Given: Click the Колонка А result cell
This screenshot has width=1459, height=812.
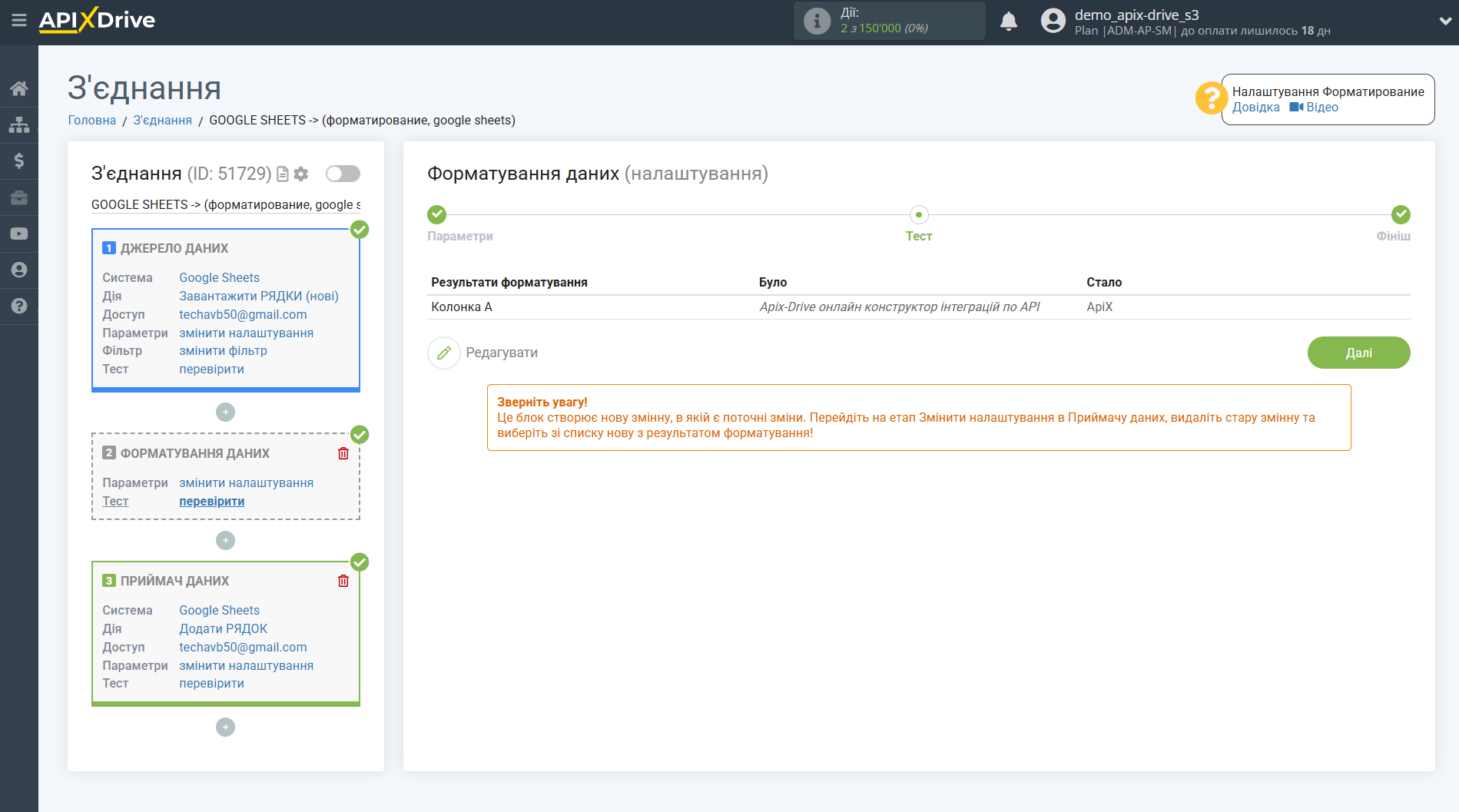Looking at the screenshot, I should (x=462, y=307).
